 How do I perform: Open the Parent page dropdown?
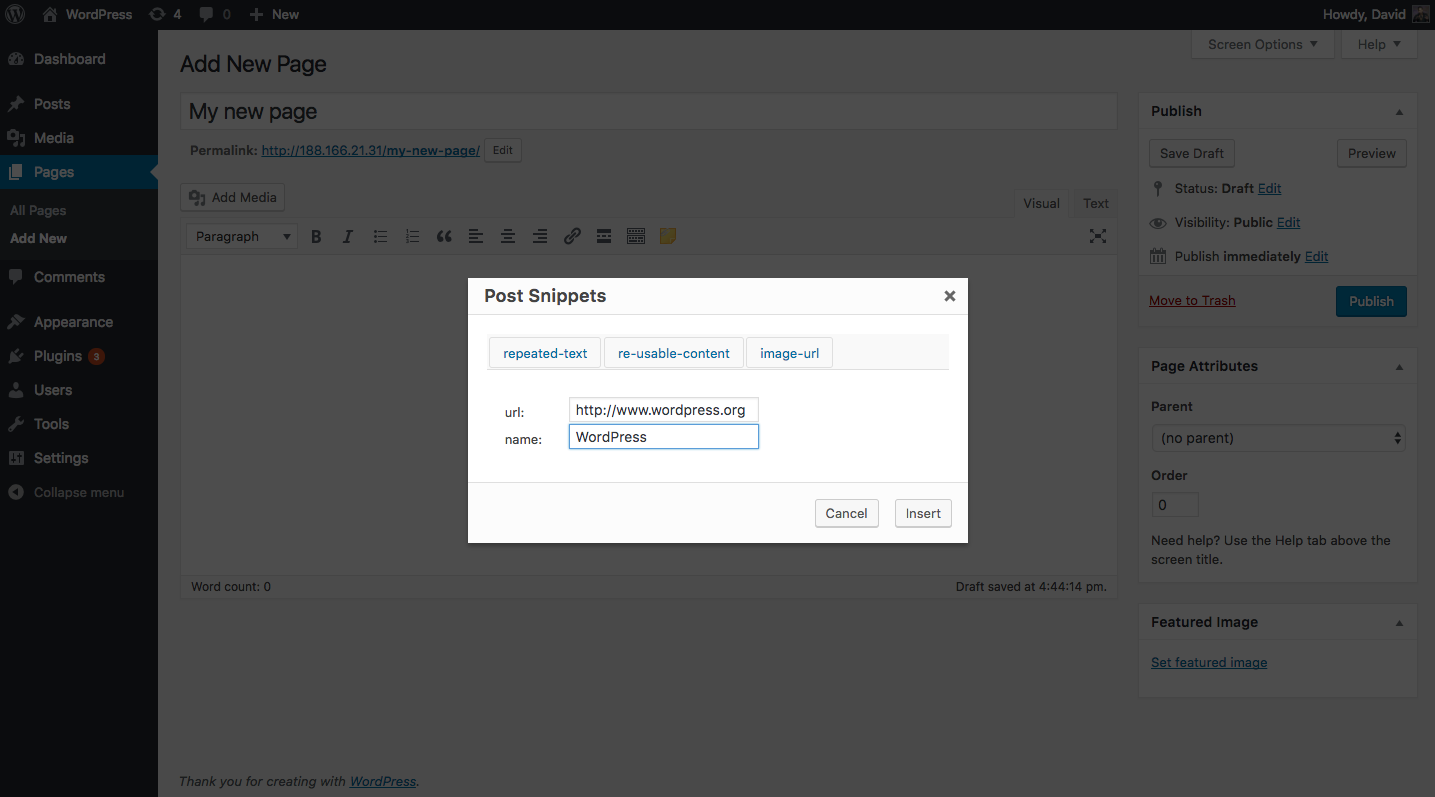click(x=1278, y=438)
